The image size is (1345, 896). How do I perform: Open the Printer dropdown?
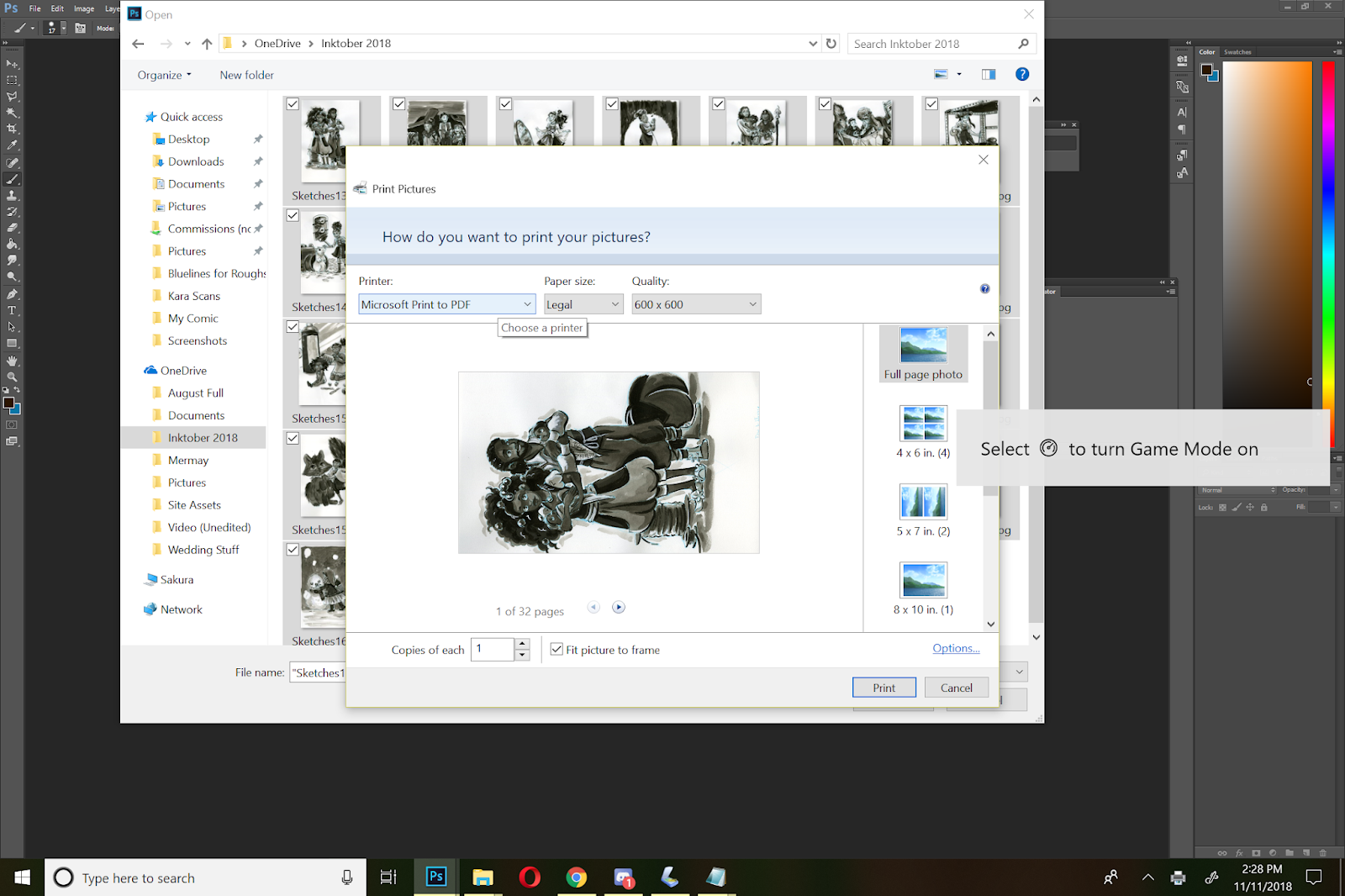coord(447,304)
